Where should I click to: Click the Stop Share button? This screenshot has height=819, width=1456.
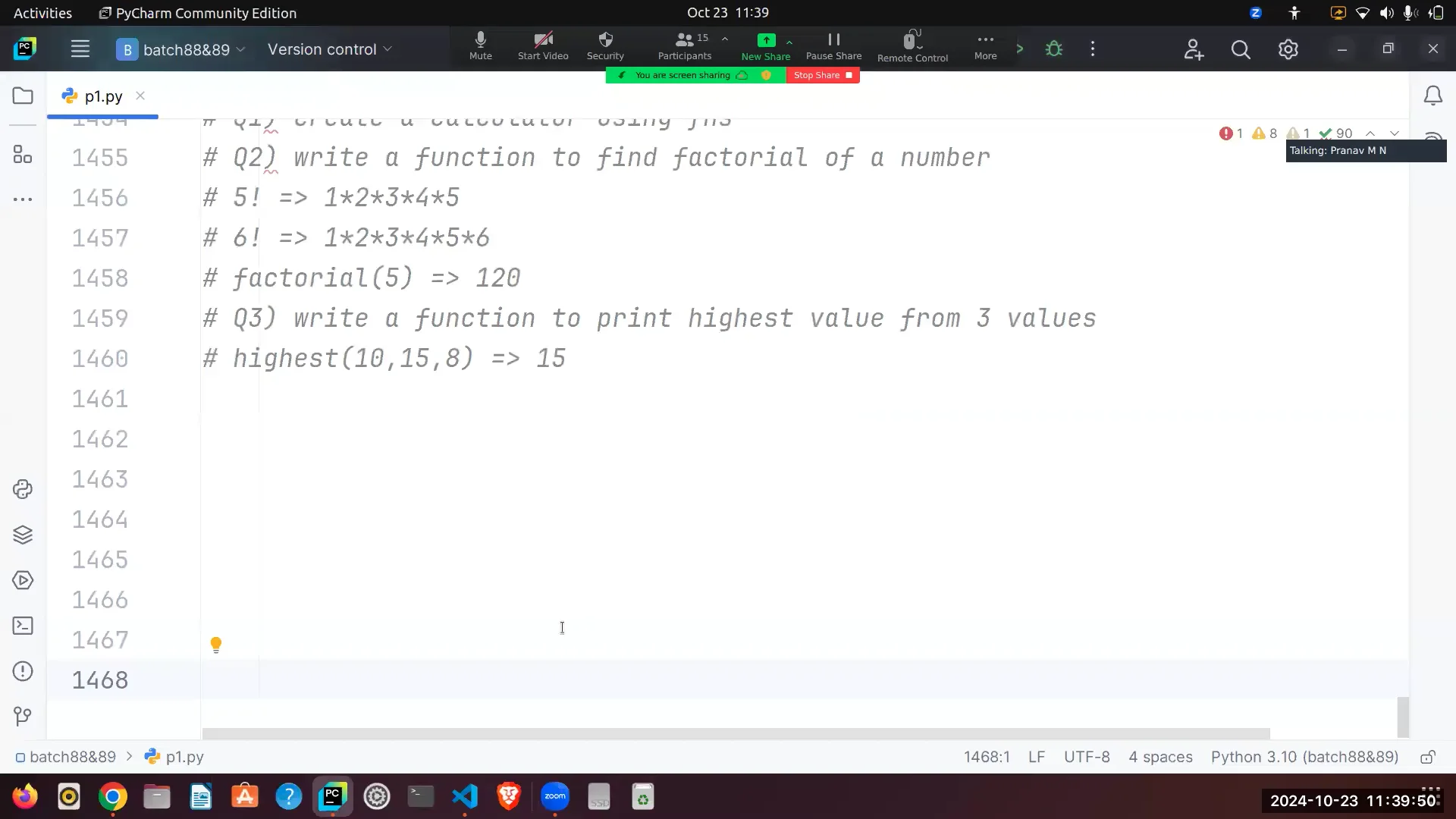click(823, 75)
